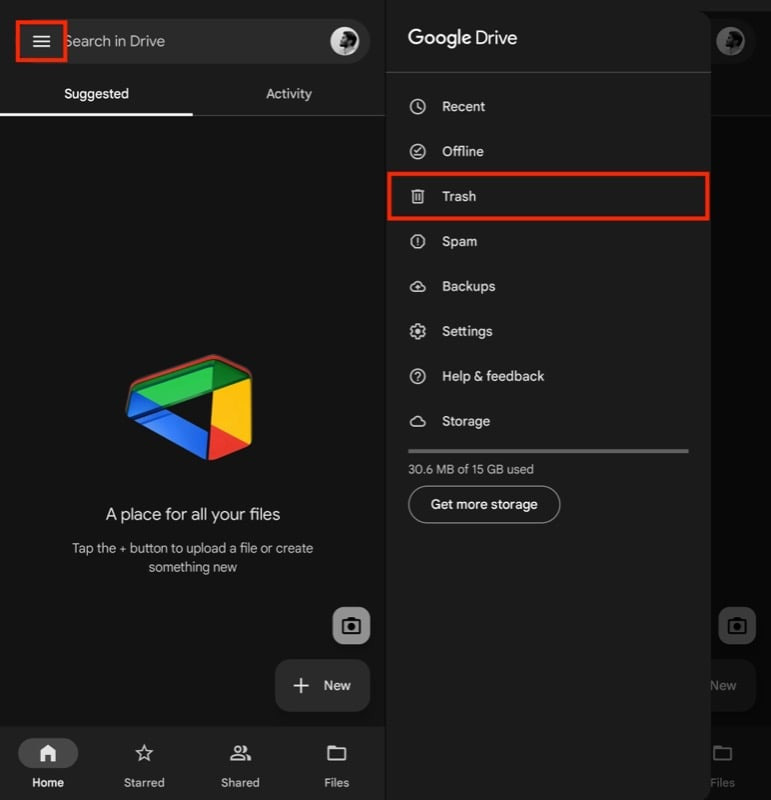Click the 30.6 MB of 15 GB used text
Image resolution: width=771 pixels, height=800 pixels.
[x=470, y=469]
